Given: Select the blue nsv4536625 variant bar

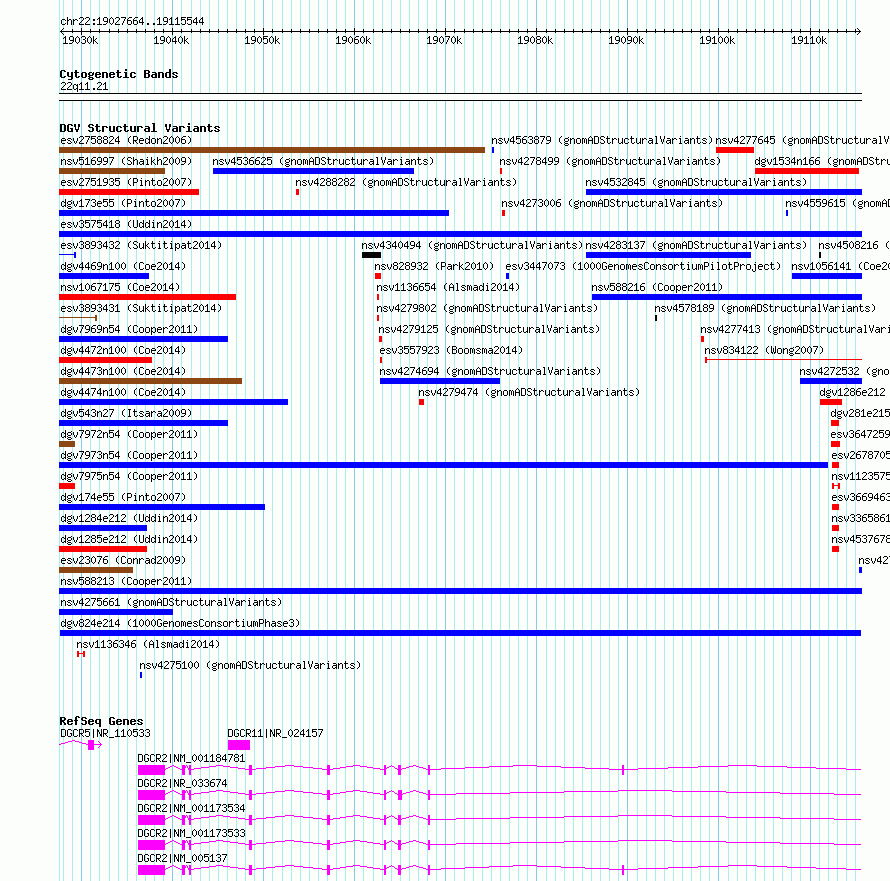Looking at the screenshot, I should (313, 171).
